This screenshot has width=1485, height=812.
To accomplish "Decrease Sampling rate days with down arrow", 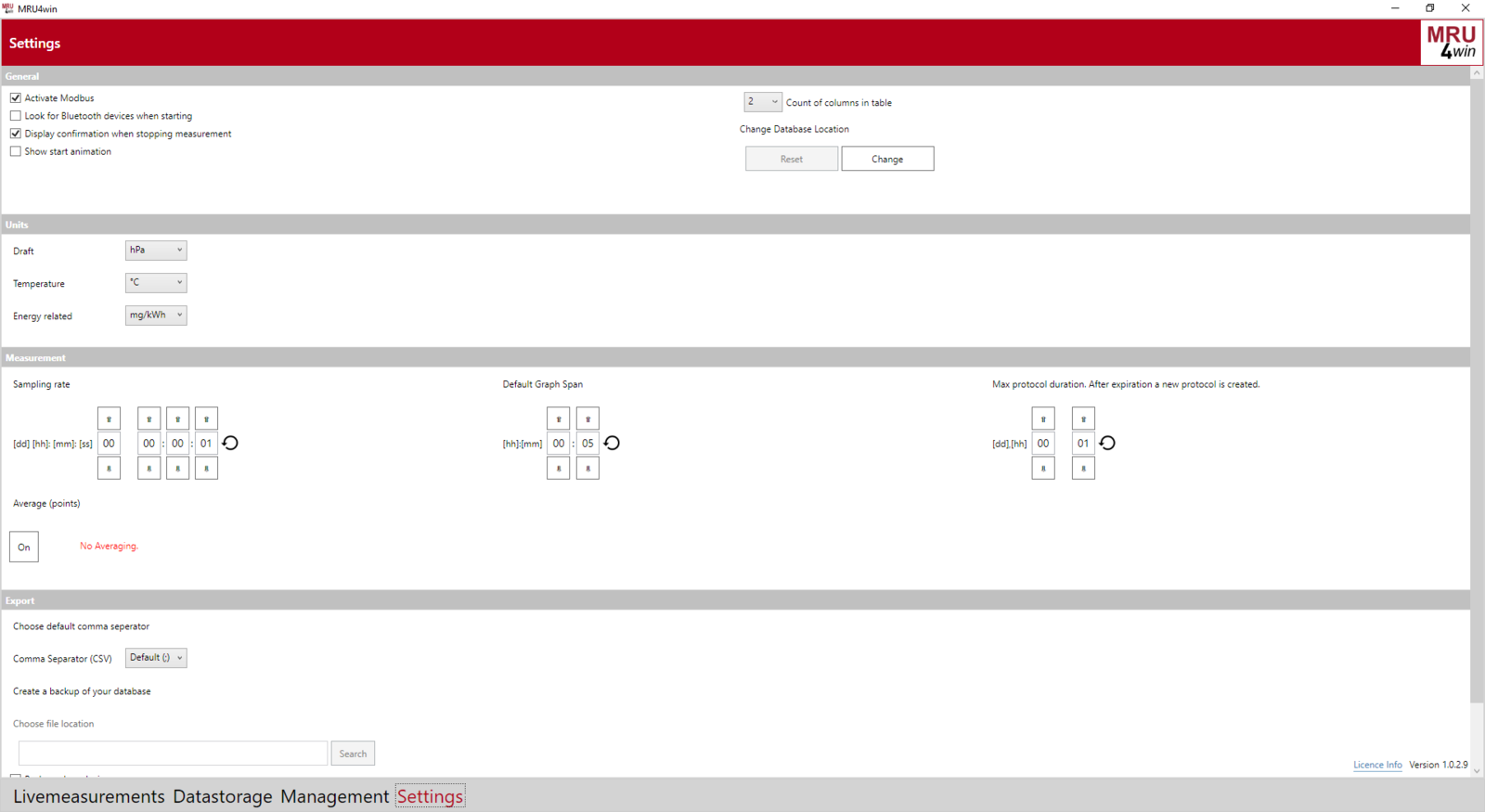I will (x=109, y=469).
